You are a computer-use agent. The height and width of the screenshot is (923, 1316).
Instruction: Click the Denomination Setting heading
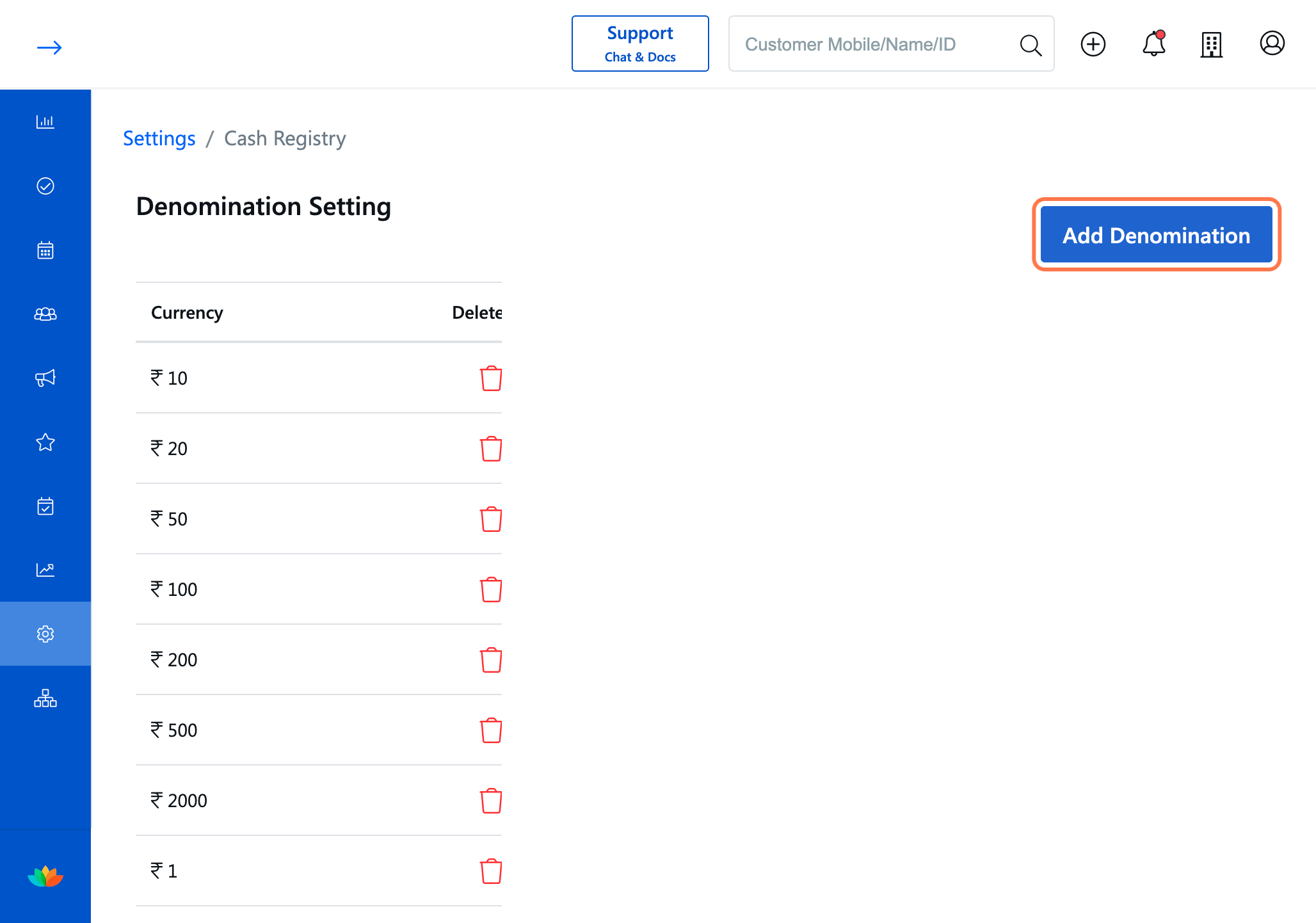pos(264,207)
